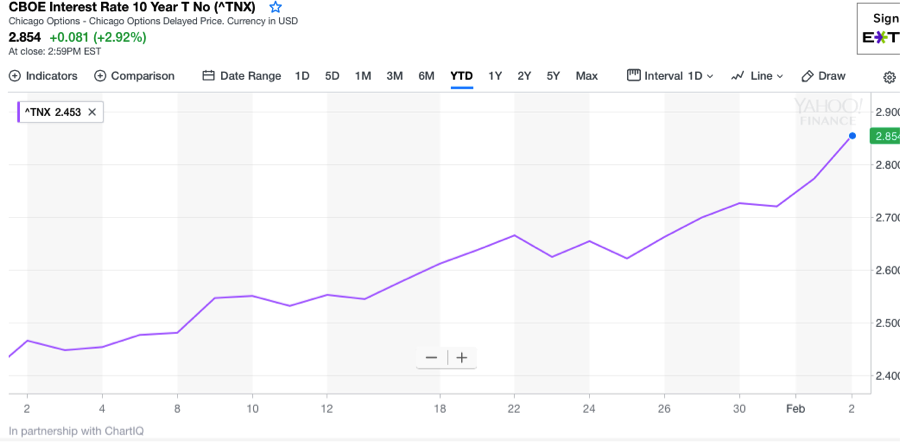Switch to 1M time range
This screenshot has height=442, width=900.
(363, 76)
